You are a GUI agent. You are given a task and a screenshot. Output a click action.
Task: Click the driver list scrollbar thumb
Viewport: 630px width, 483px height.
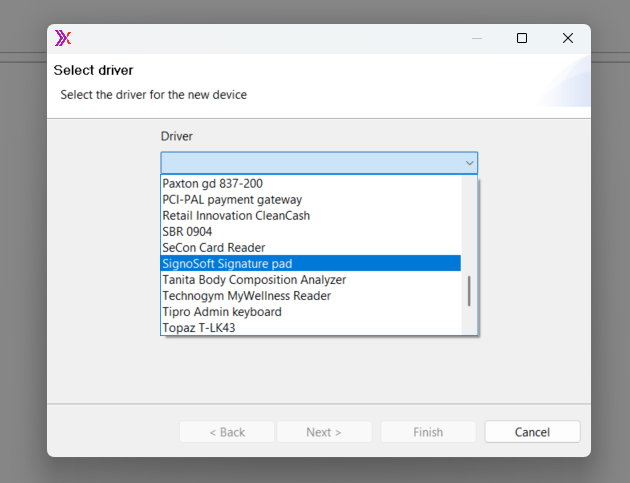tap(469, 292)
